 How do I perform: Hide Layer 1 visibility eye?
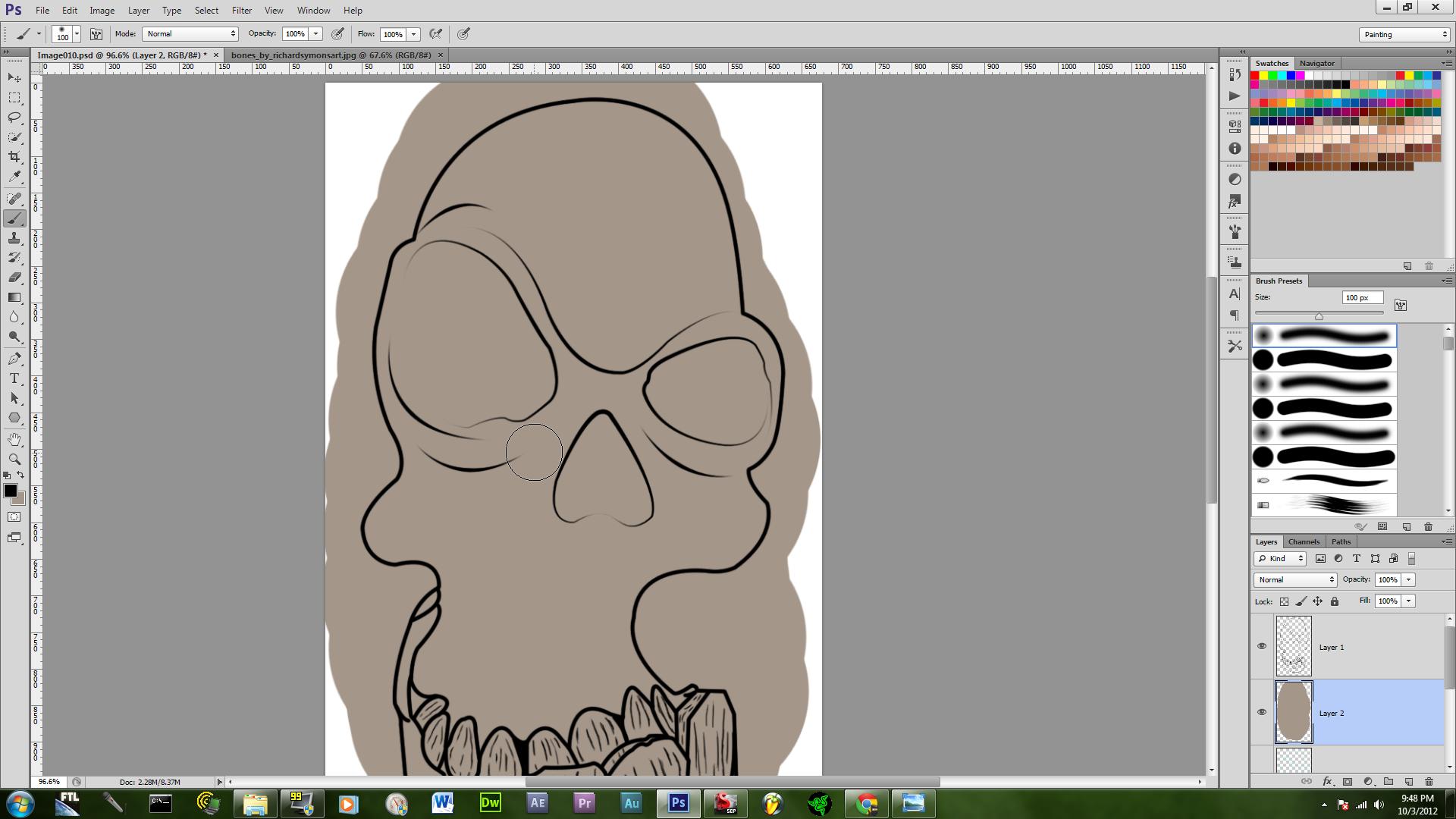1262,647
